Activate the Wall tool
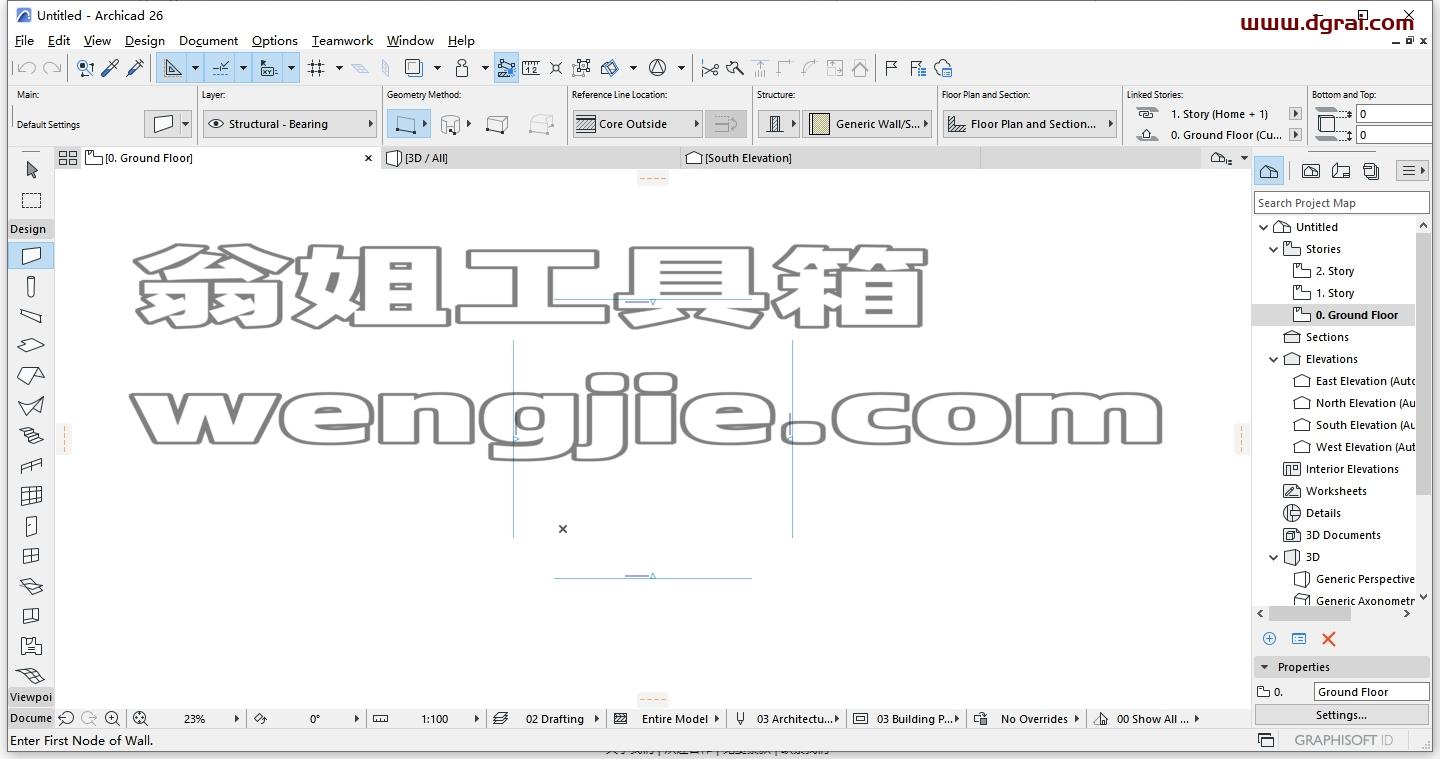This screenshot has height=759, width=1440. pyautogui.click(x=31, y=256)
